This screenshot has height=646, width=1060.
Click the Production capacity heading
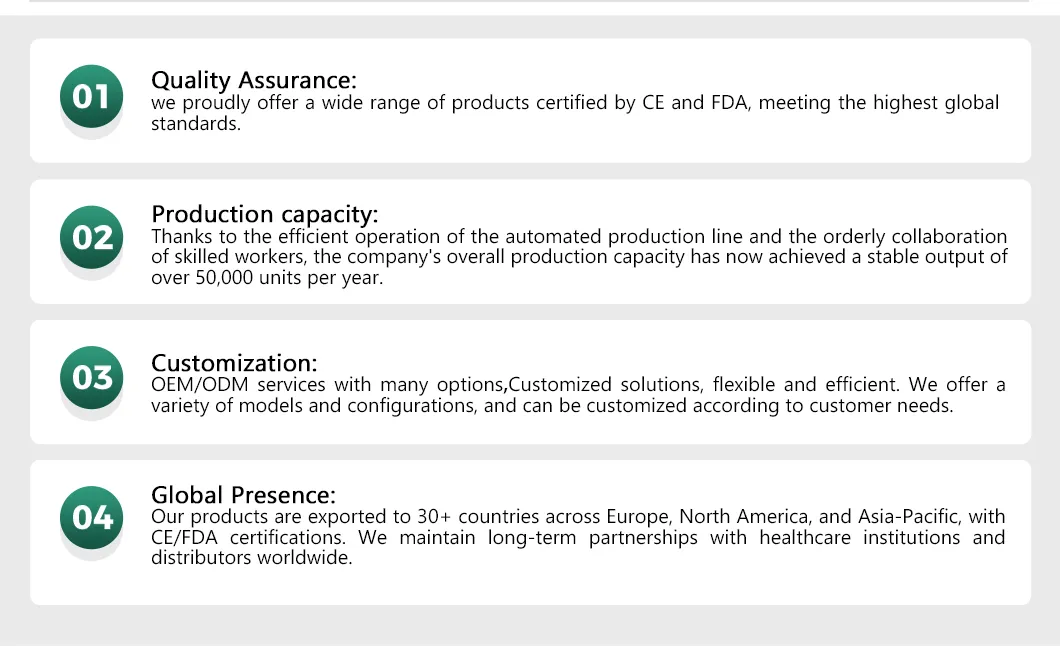point(265,214)
